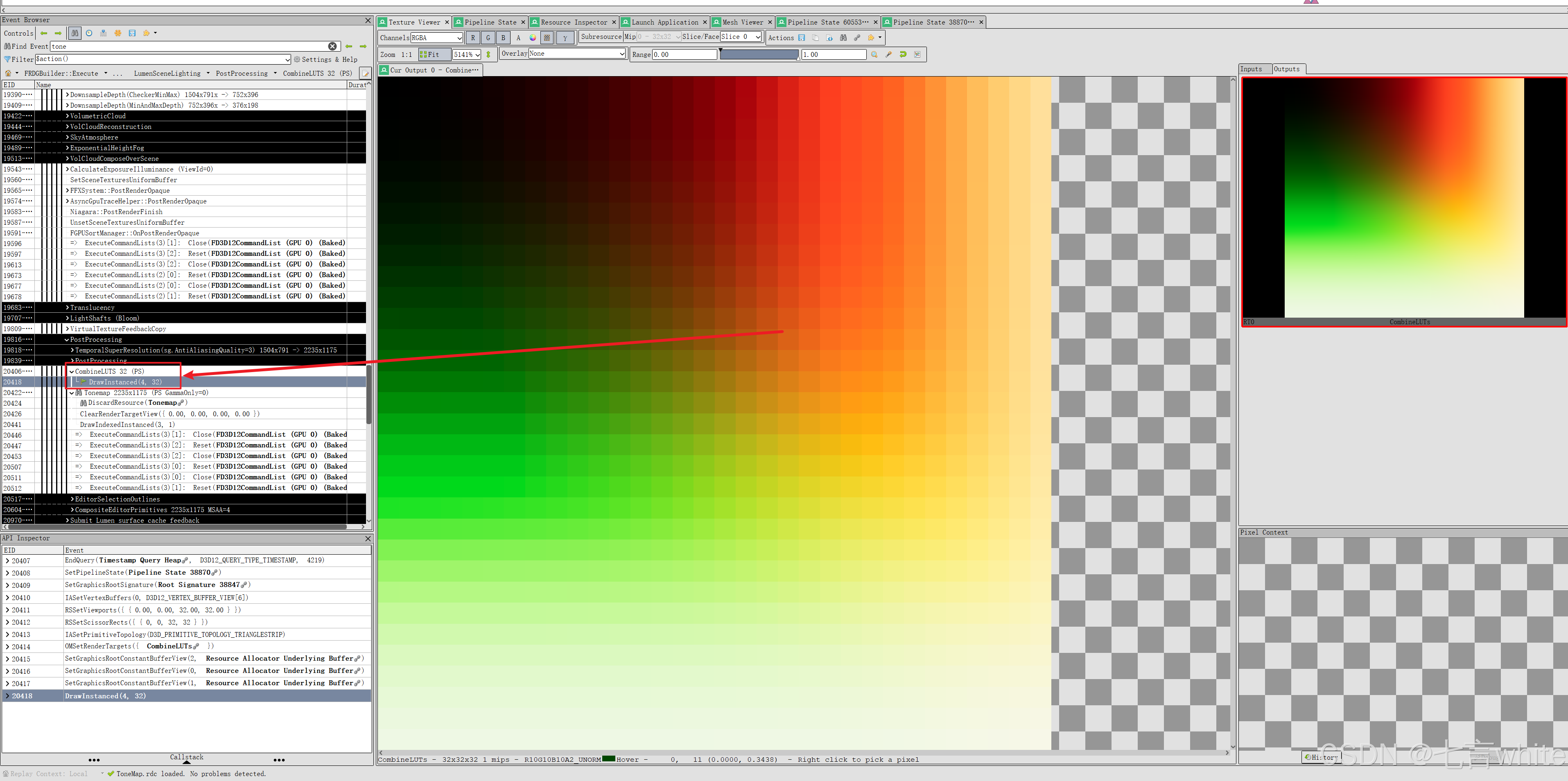
Task: Clear the Find Event search text
Action: tap(333, 46)
